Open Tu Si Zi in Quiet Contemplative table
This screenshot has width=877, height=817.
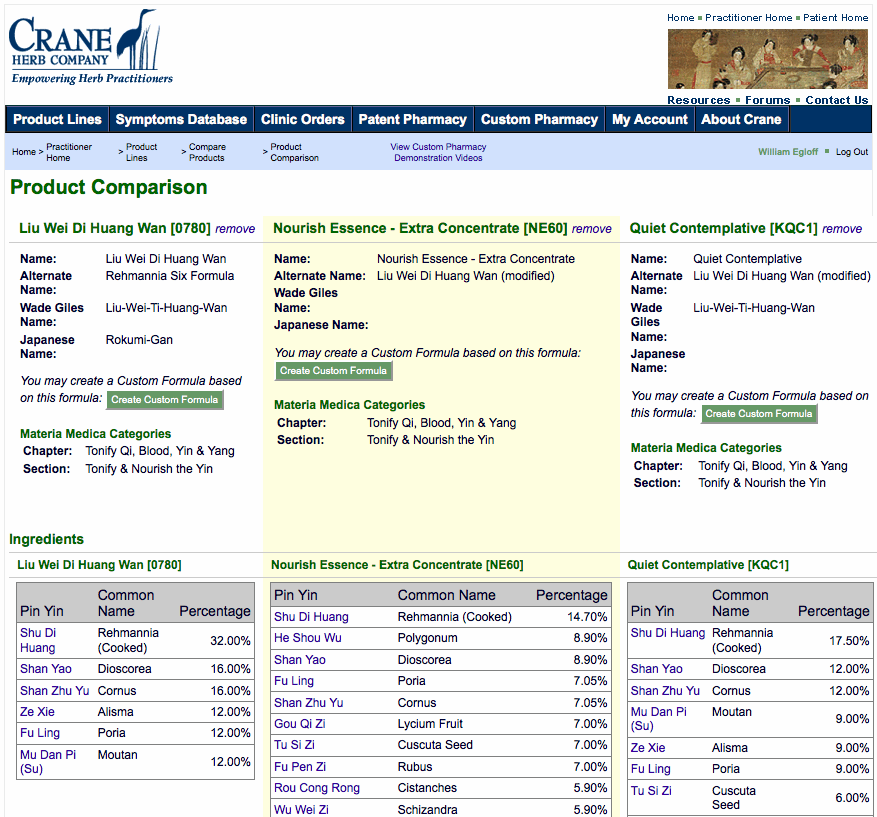651,791
